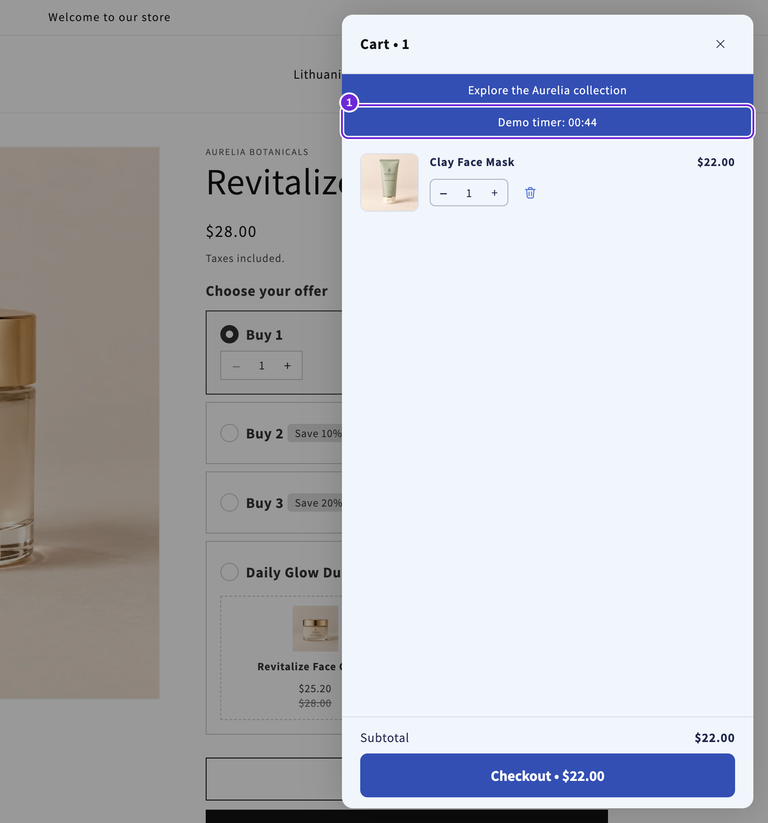Click the Save 10% badge

point(317,434)
